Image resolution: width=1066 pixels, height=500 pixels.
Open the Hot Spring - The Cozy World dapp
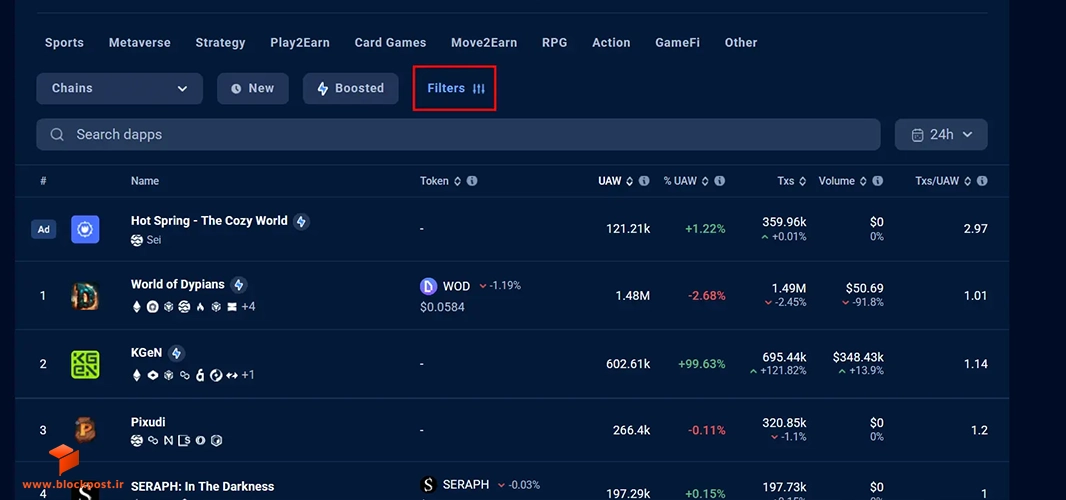209,221
